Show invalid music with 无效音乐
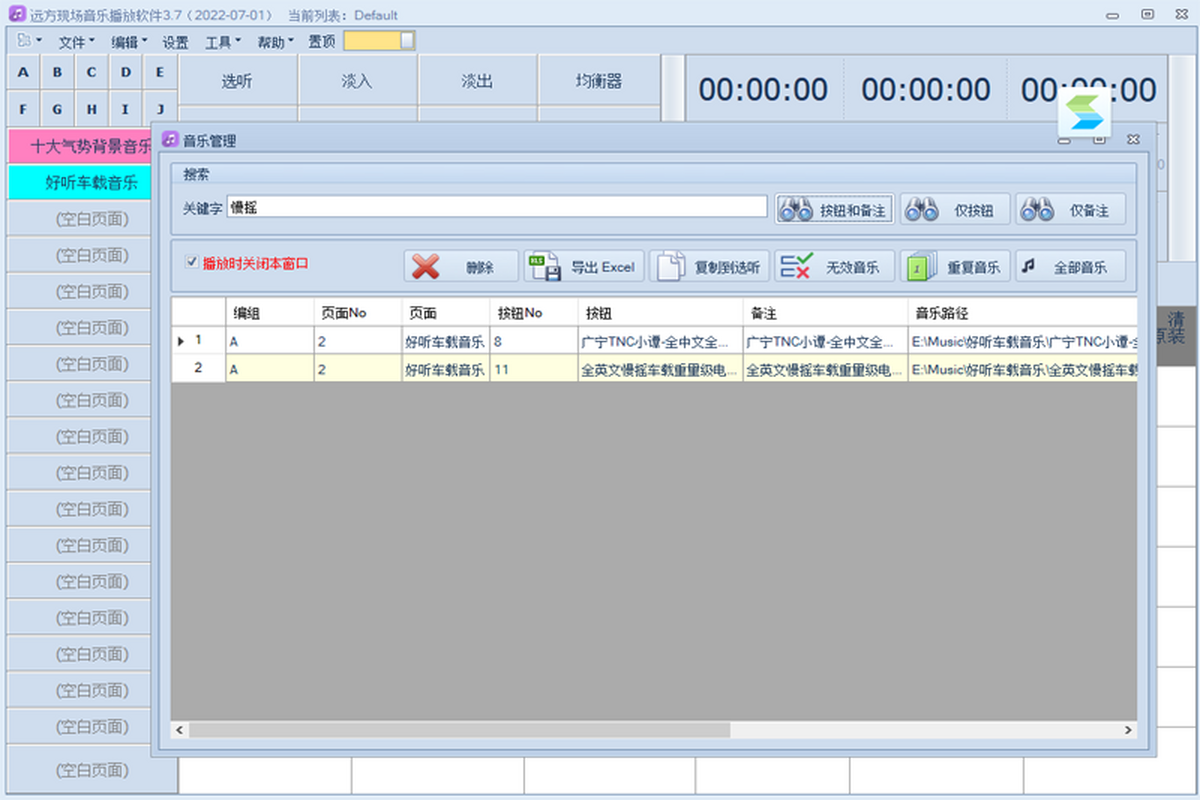1200x800 pixels. [x=833, y=267]
